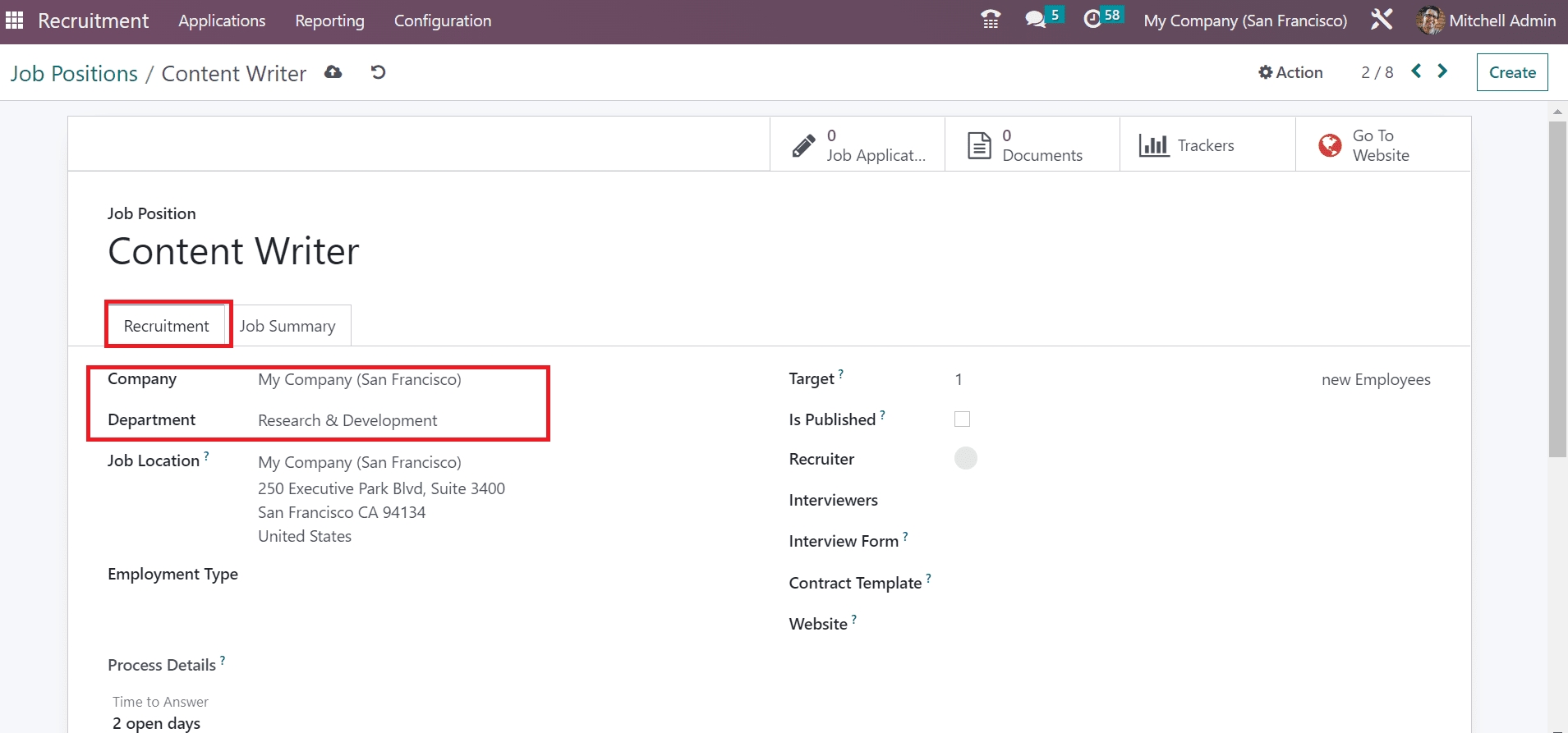The width and height of the screenshot is (1568, 733).
Task: Open the My Company (San Francisco) switcher
Action: pos(1245,21)
